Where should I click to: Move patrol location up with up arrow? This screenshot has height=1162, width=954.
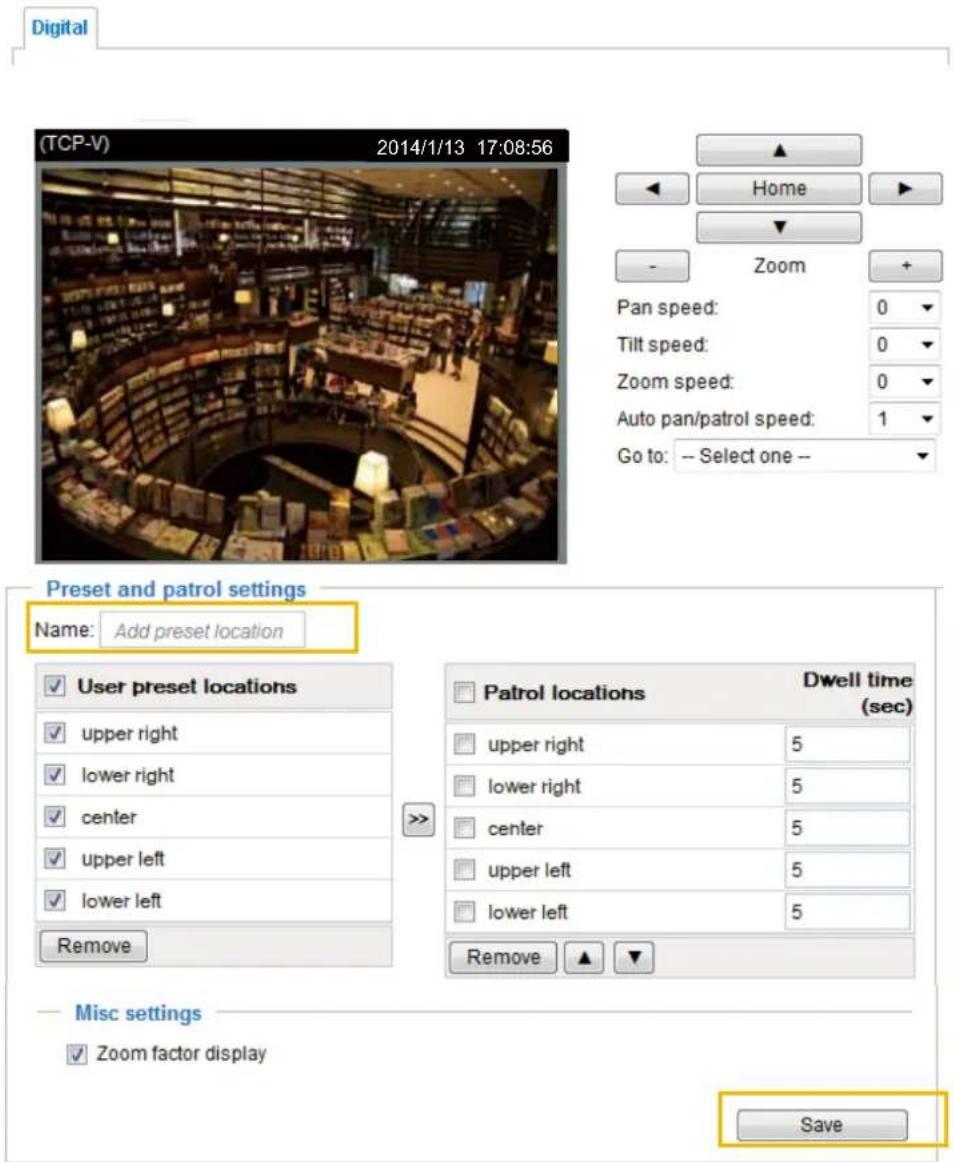584,957
